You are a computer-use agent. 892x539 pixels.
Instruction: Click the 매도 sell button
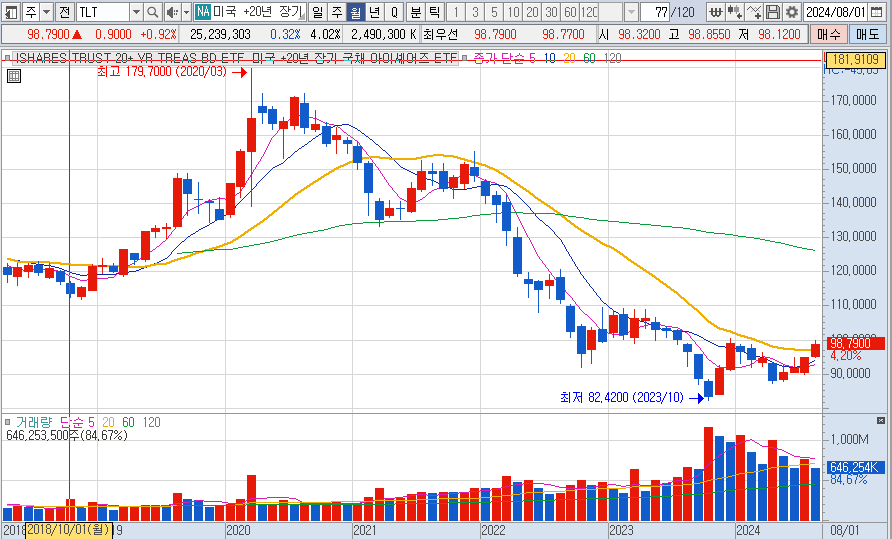coord(868,35)
